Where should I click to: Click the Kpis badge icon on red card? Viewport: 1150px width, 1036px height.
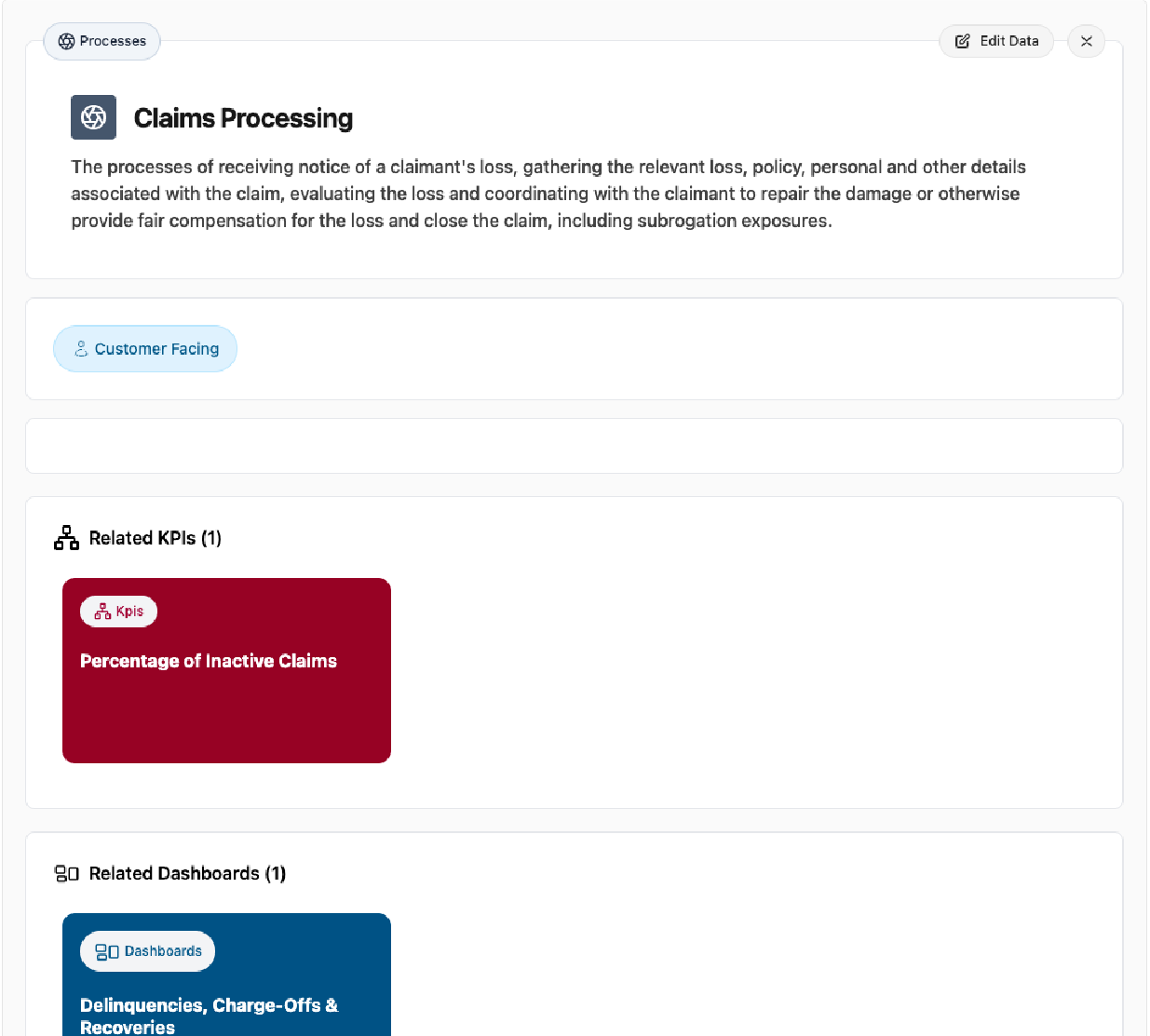102,612
